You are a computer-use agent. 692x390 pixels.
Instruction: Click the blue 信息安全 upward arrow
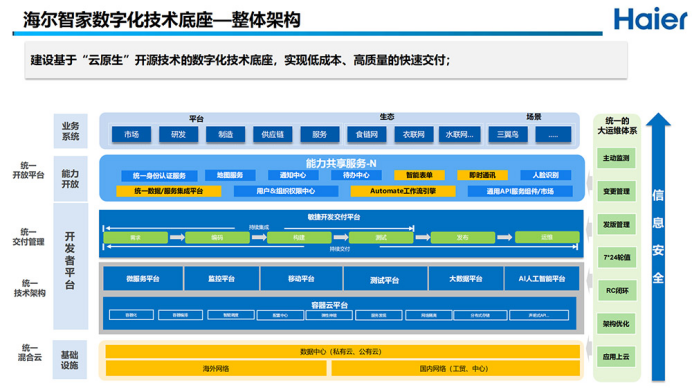(x=658, y=247)
